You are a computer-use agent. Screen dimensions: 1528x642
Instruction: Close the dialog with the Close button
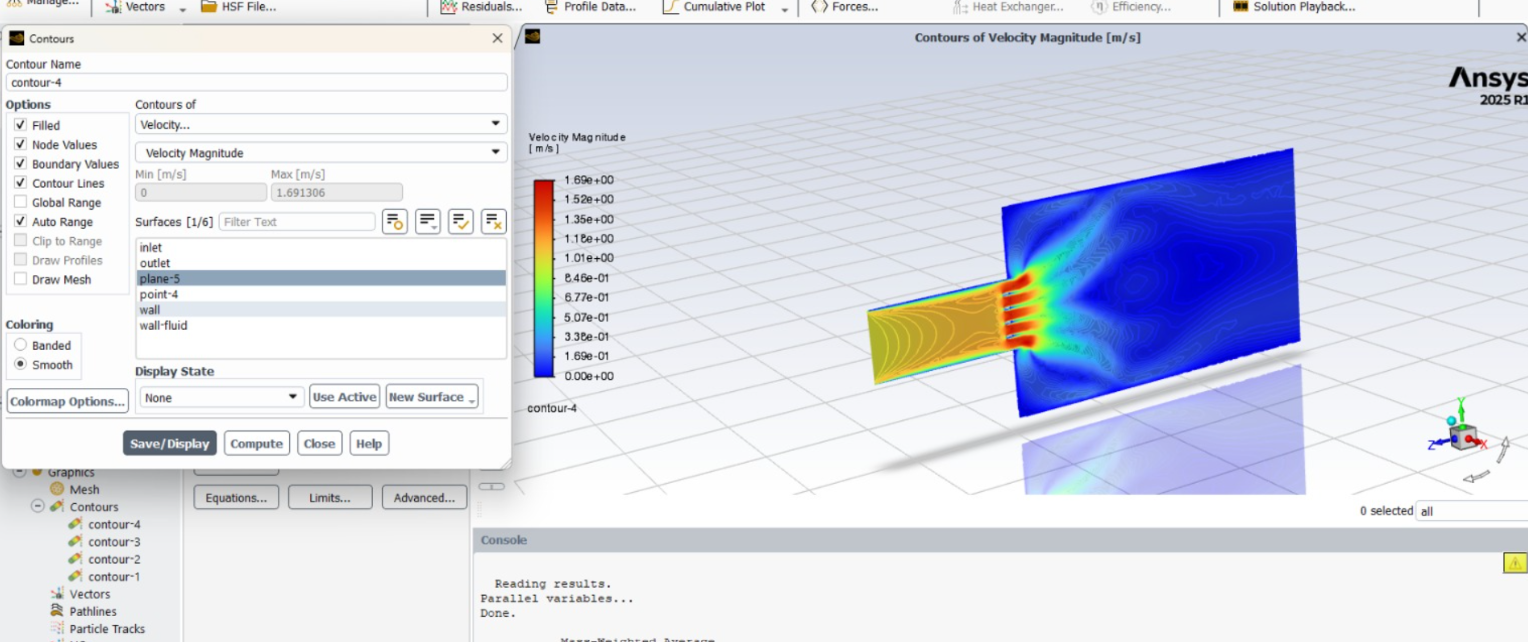click(x=319, y=443)
